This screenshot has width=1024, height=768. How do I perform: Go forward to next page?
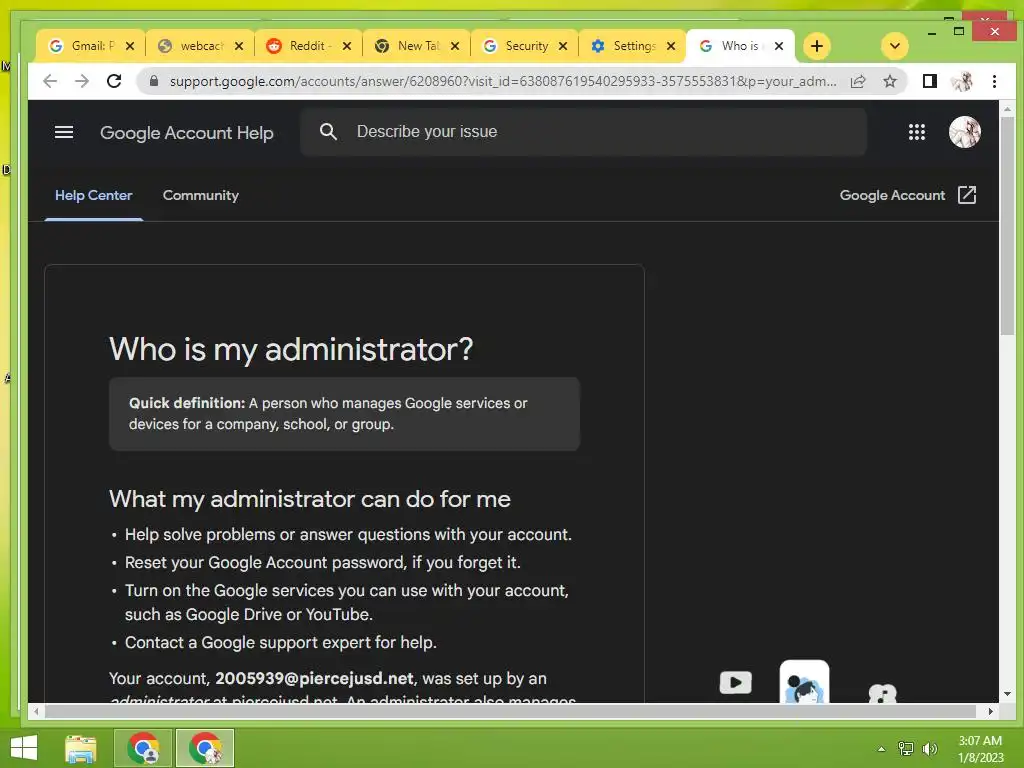pos(82,81)
